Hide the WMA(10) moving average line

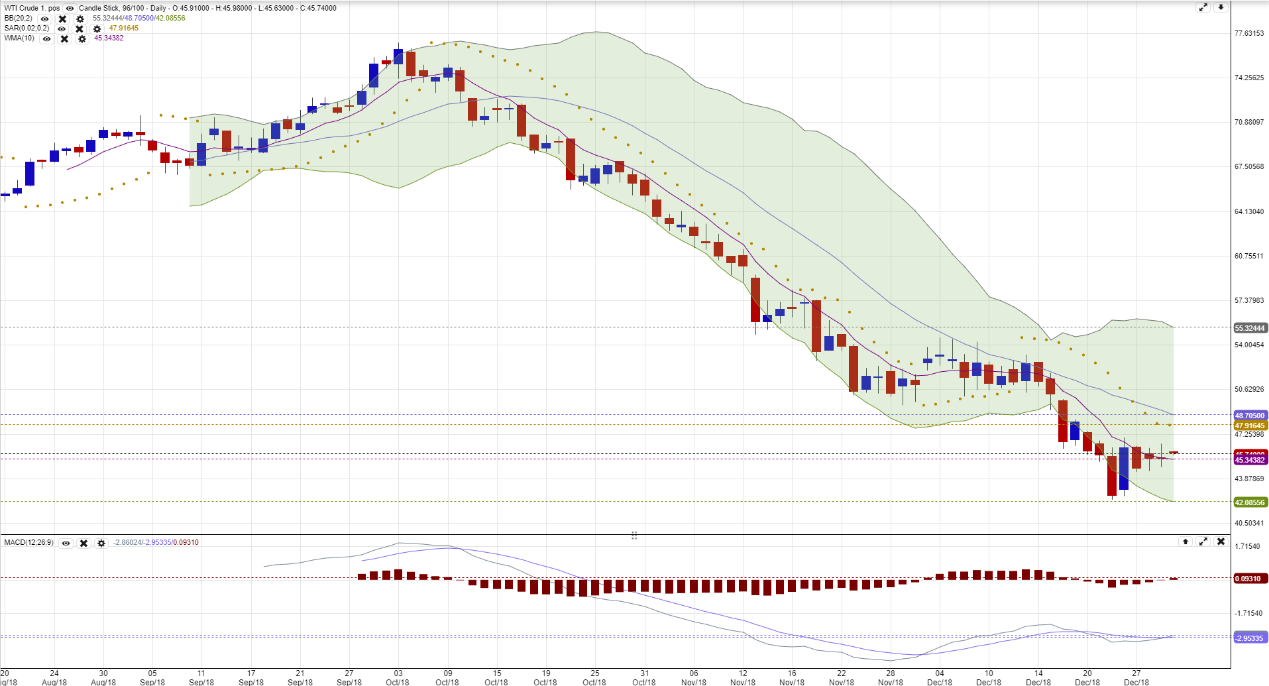(46, 38)
